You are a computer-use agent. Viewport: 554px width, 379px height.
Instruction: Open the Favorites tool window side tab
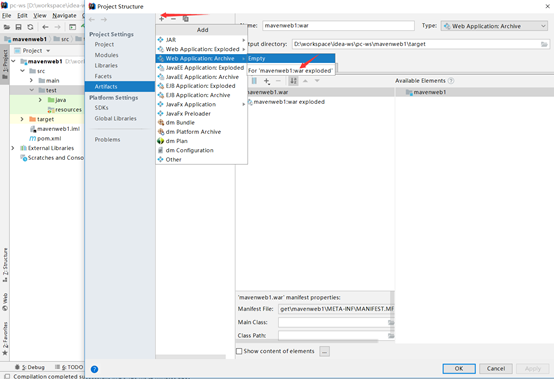pos(5,338)
